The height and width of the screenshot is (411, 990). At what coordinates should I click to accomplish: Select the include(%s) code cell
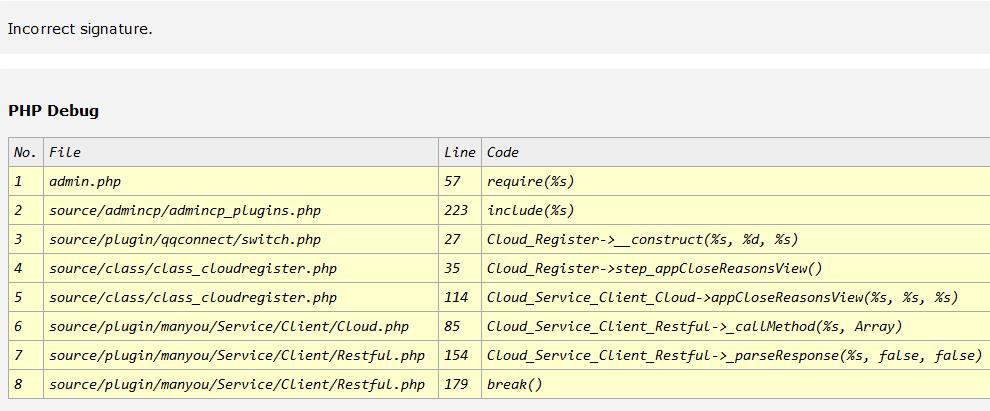(x=531, y=210)
